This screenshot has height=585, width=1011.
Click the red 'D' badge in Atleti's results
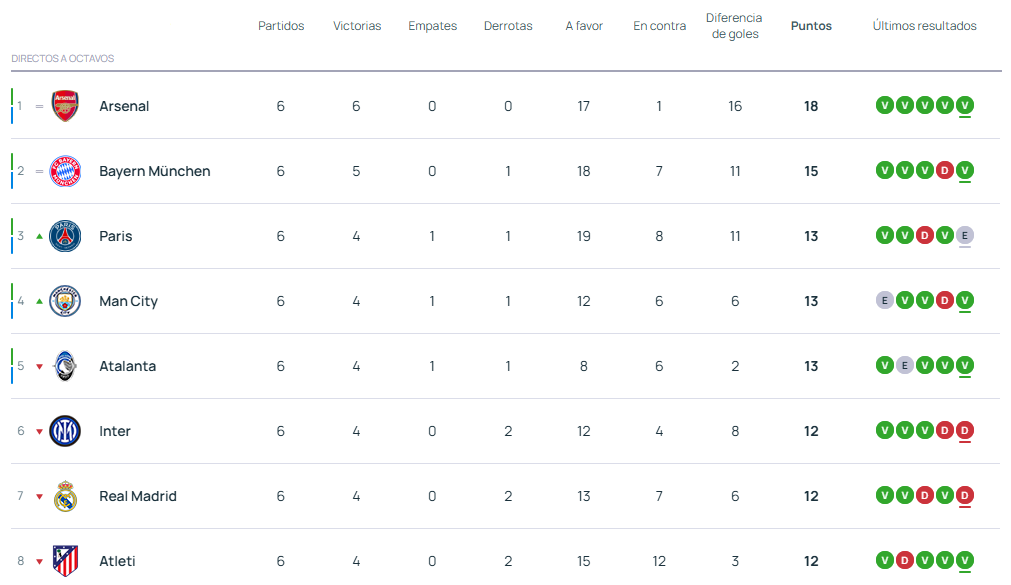point(904,560)
